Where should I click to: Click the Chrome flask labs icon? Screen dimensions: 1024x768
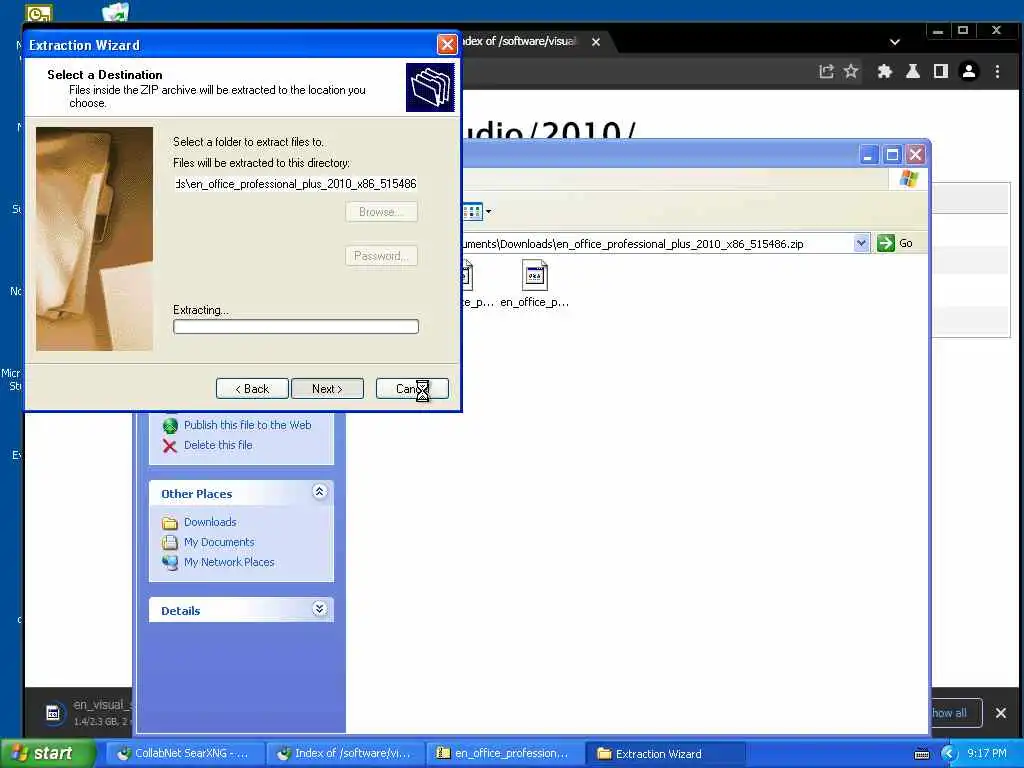913,71
